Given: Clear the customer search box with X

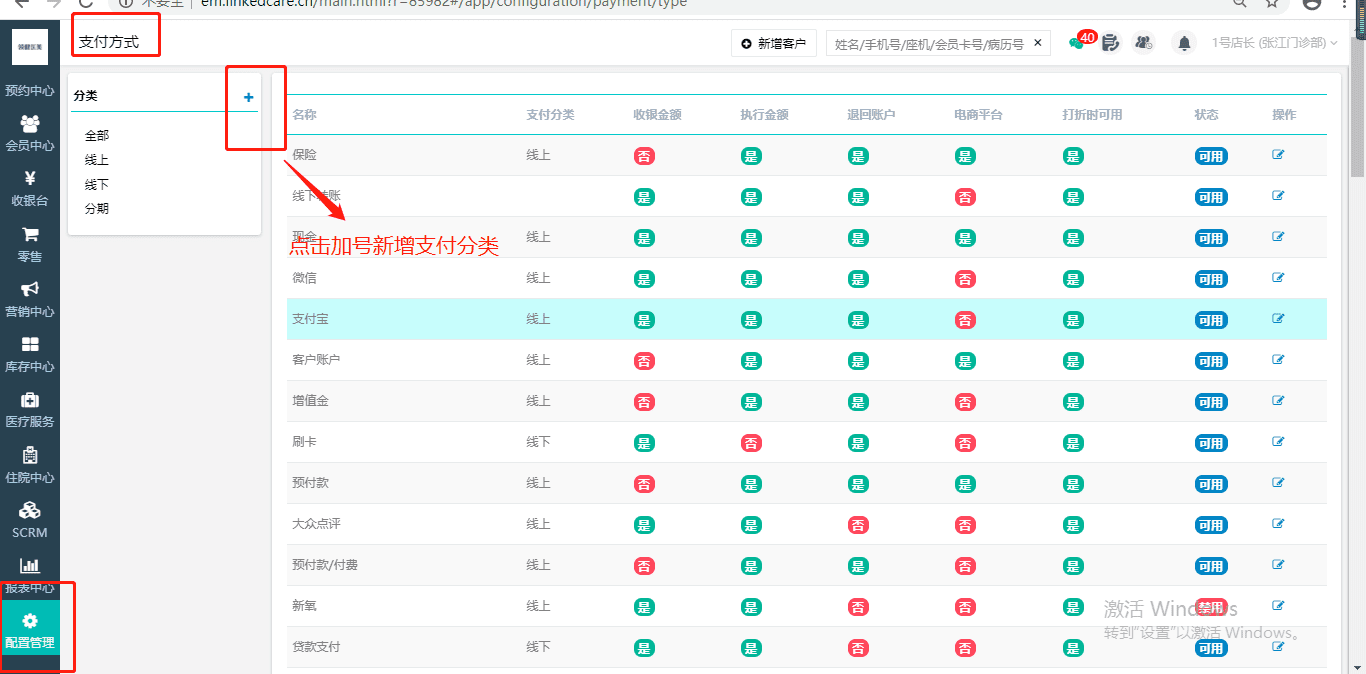Looking at the screenshot, I should tap(1038, 43).
